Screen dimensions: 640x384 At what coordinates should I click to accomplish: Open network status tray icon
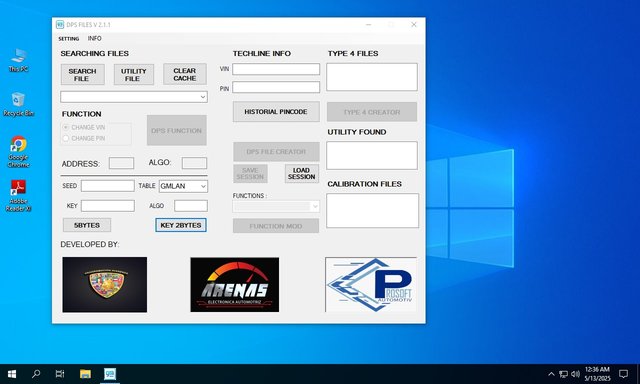563,374
